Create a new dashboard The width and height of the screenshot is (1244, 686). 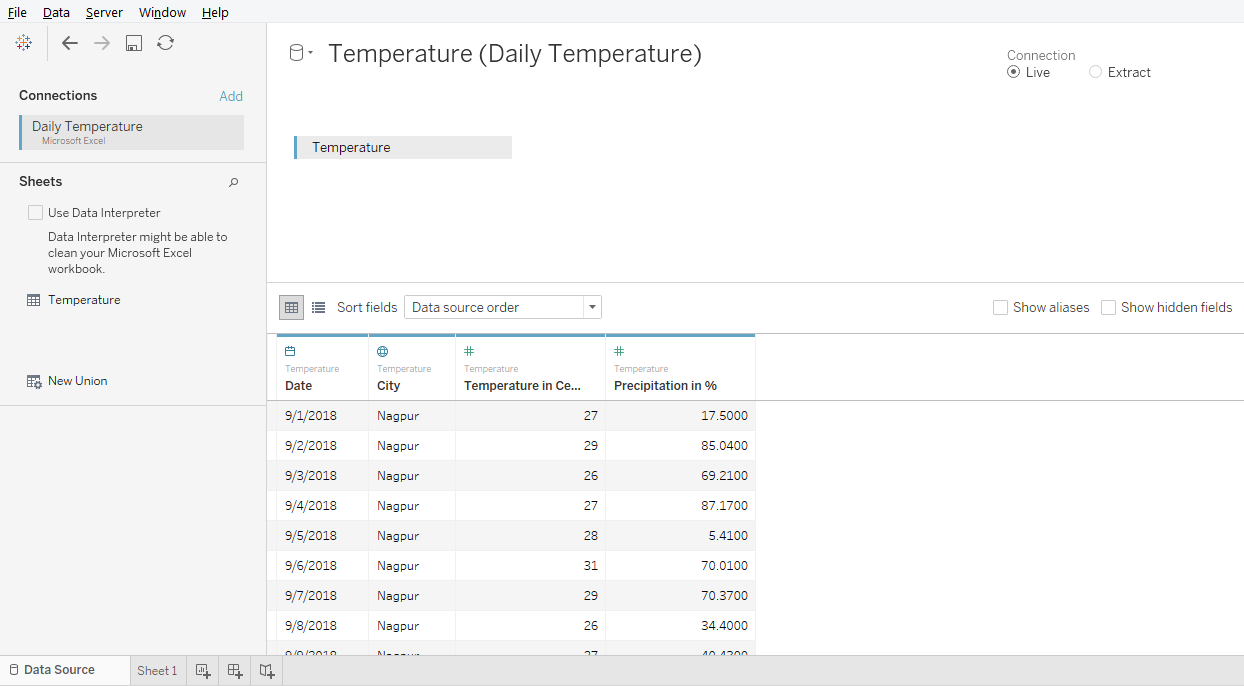(x=235, y=671)
